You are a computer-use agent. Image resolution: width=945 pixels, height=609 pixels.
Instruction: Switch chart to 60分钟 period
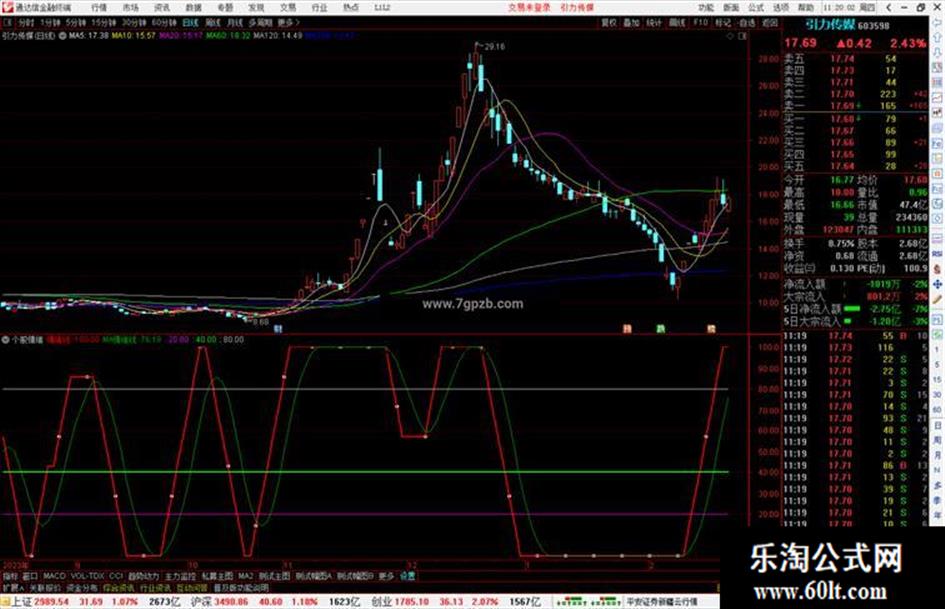click(164, 22)
